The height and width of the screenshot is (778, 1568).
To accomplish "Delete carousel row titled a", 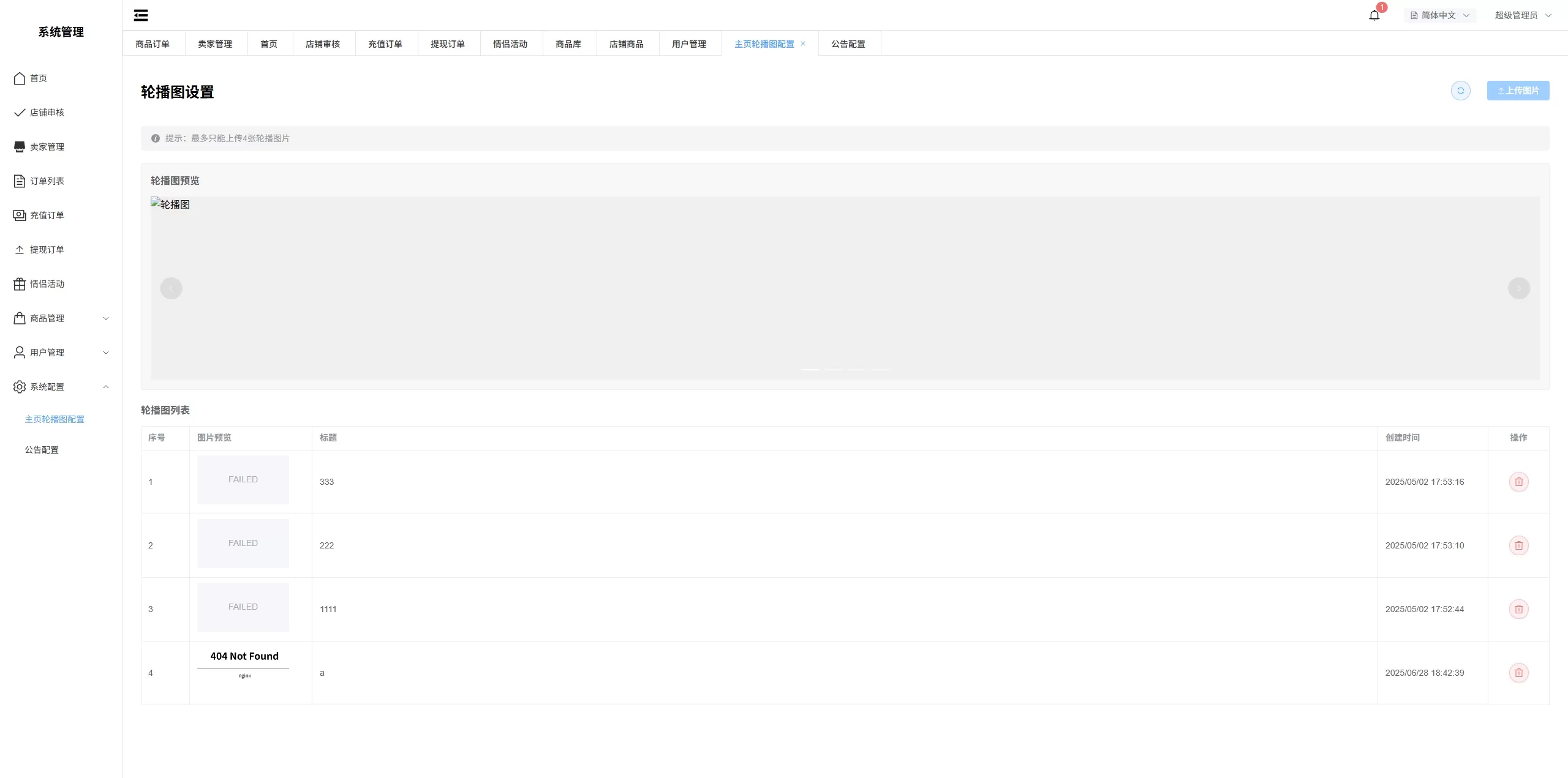I will coord(1518,673).
